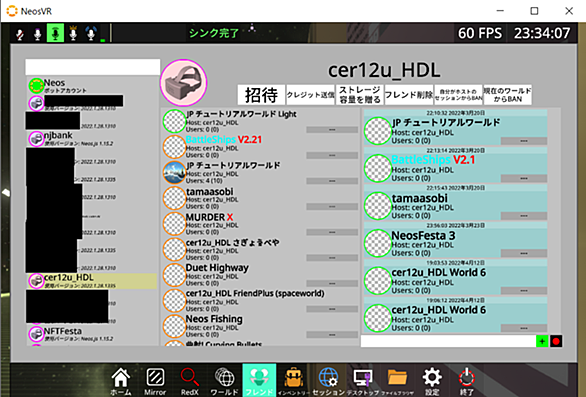Click the フレンド削除 button
The width and height of the screenshot is (586, 397).
pyautogui.click(x=409, y=95)
